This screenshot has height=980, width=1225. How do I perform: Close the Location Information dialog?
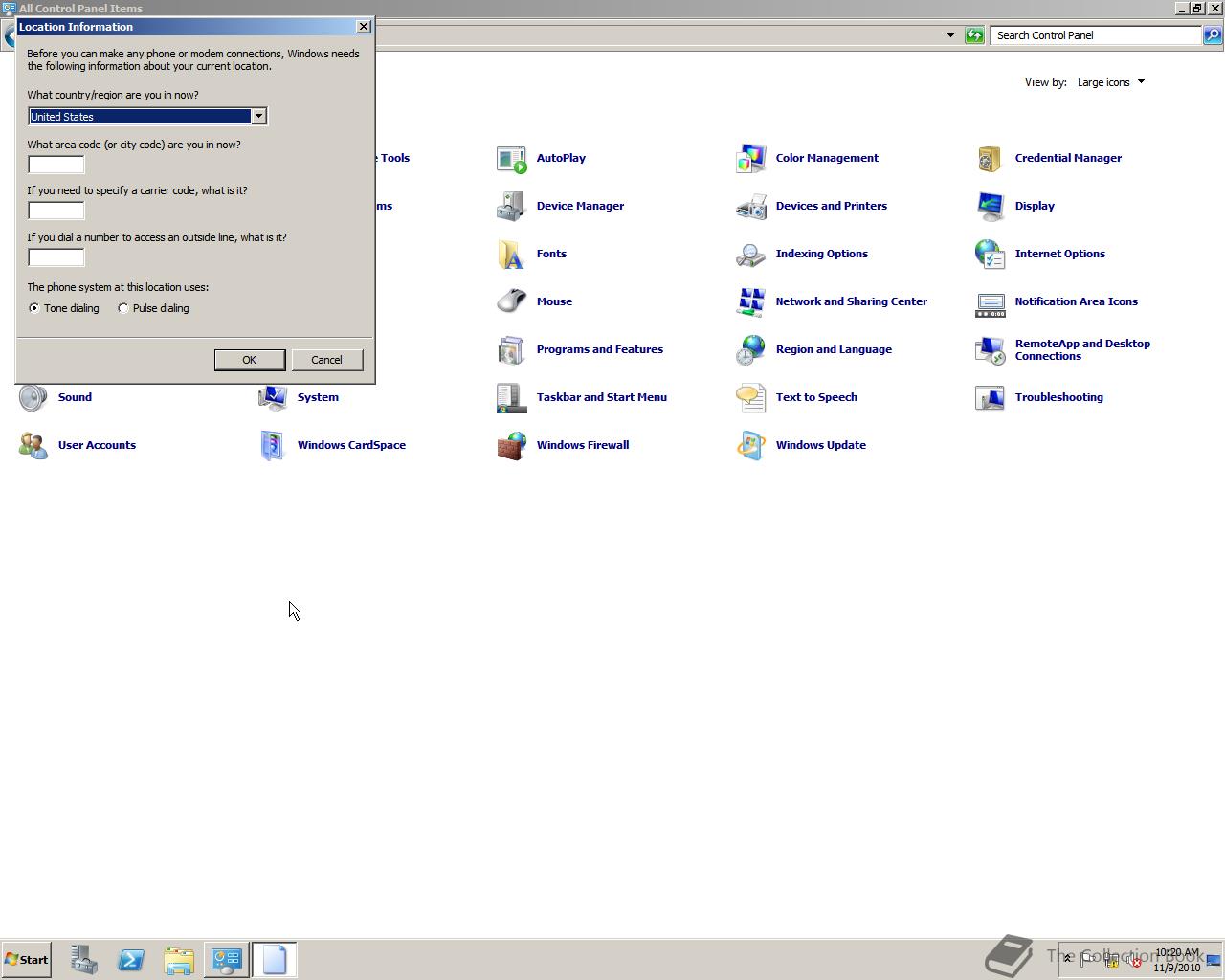click(x=364, y=27)
